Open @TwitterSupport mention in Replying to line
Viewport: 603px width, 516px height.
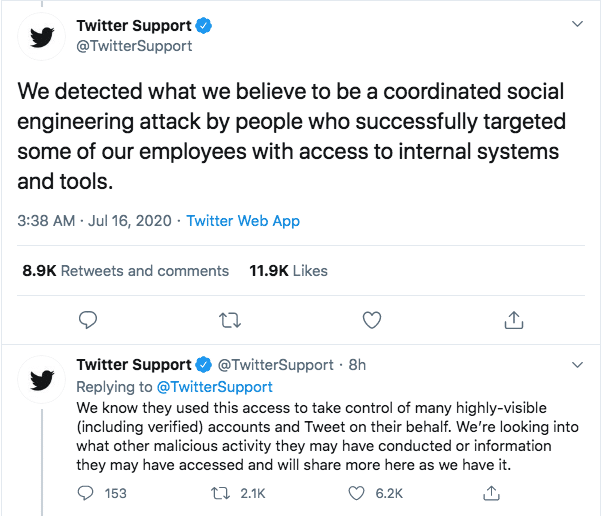pos(215,387)
